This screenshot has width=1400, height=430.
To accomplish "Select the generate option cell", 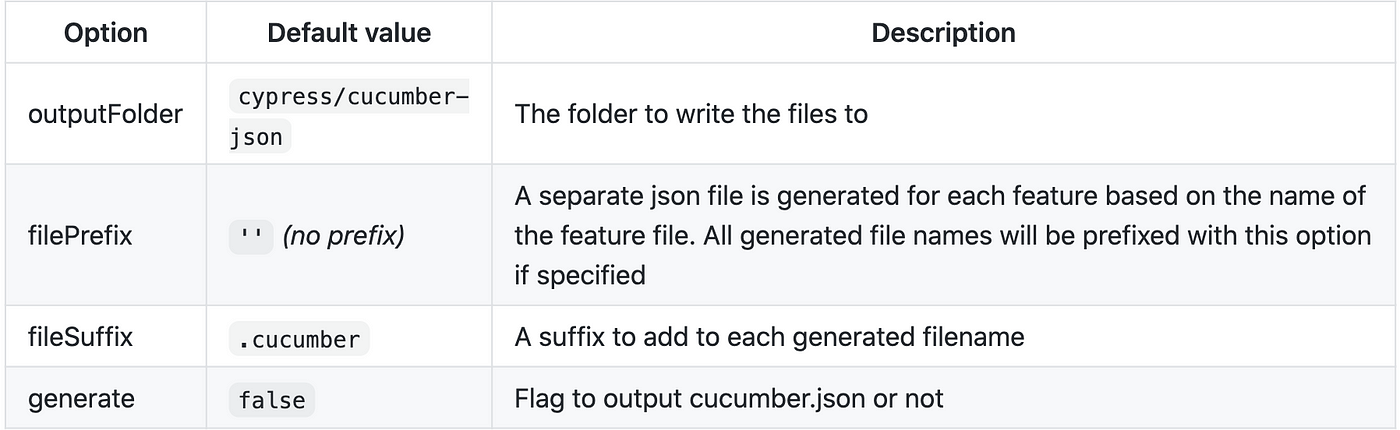I will (105, 398).
